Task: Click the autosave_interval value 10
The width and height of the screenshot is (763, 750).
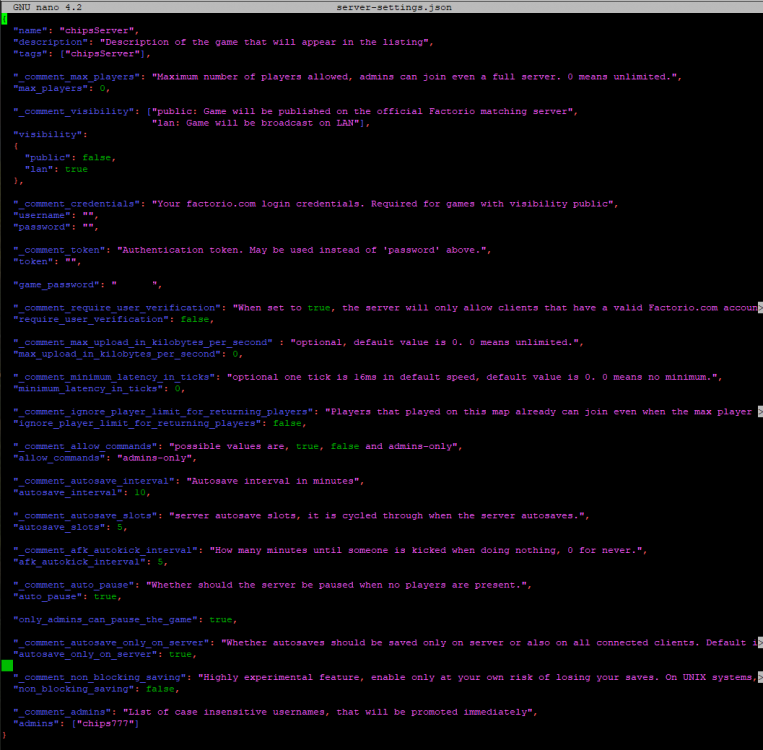Action: [140, 493]
